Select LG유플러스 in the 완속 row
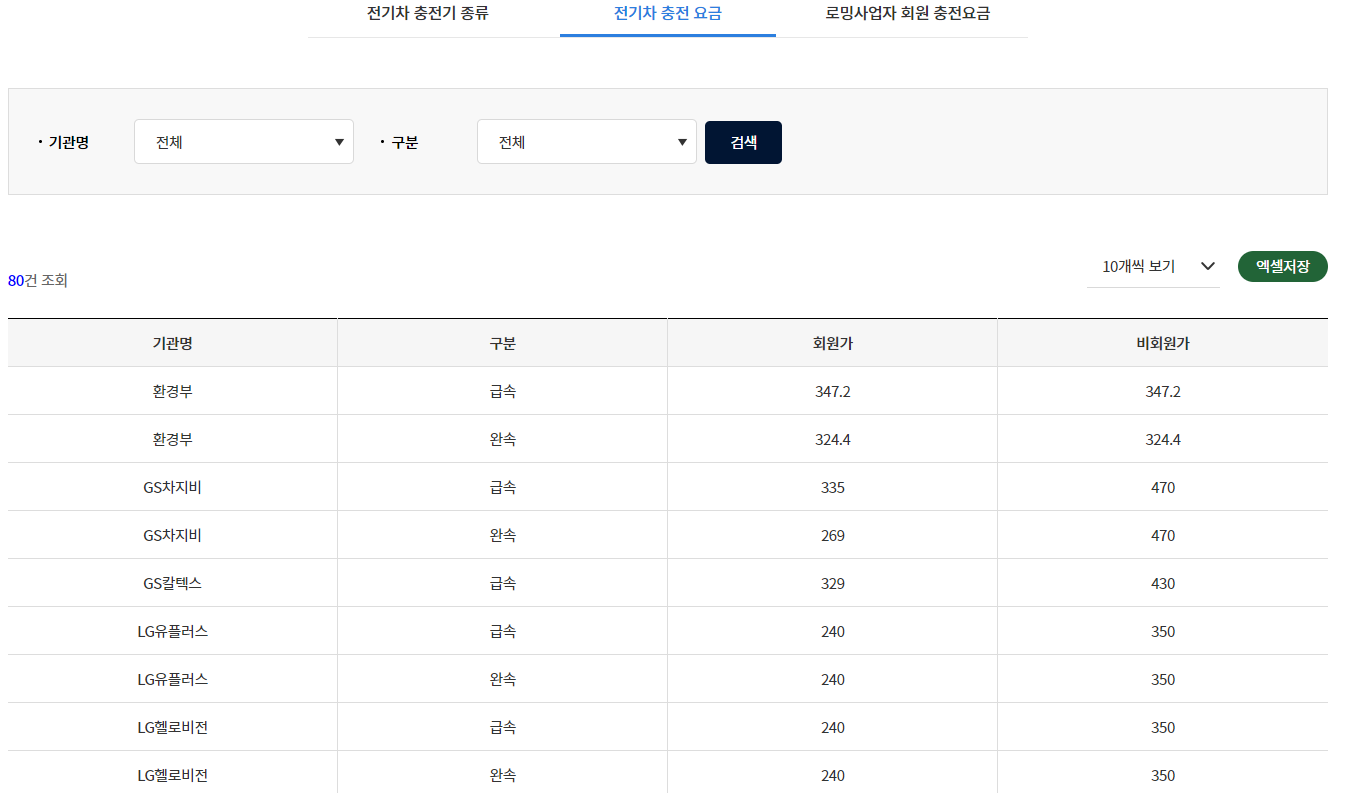 173,679
